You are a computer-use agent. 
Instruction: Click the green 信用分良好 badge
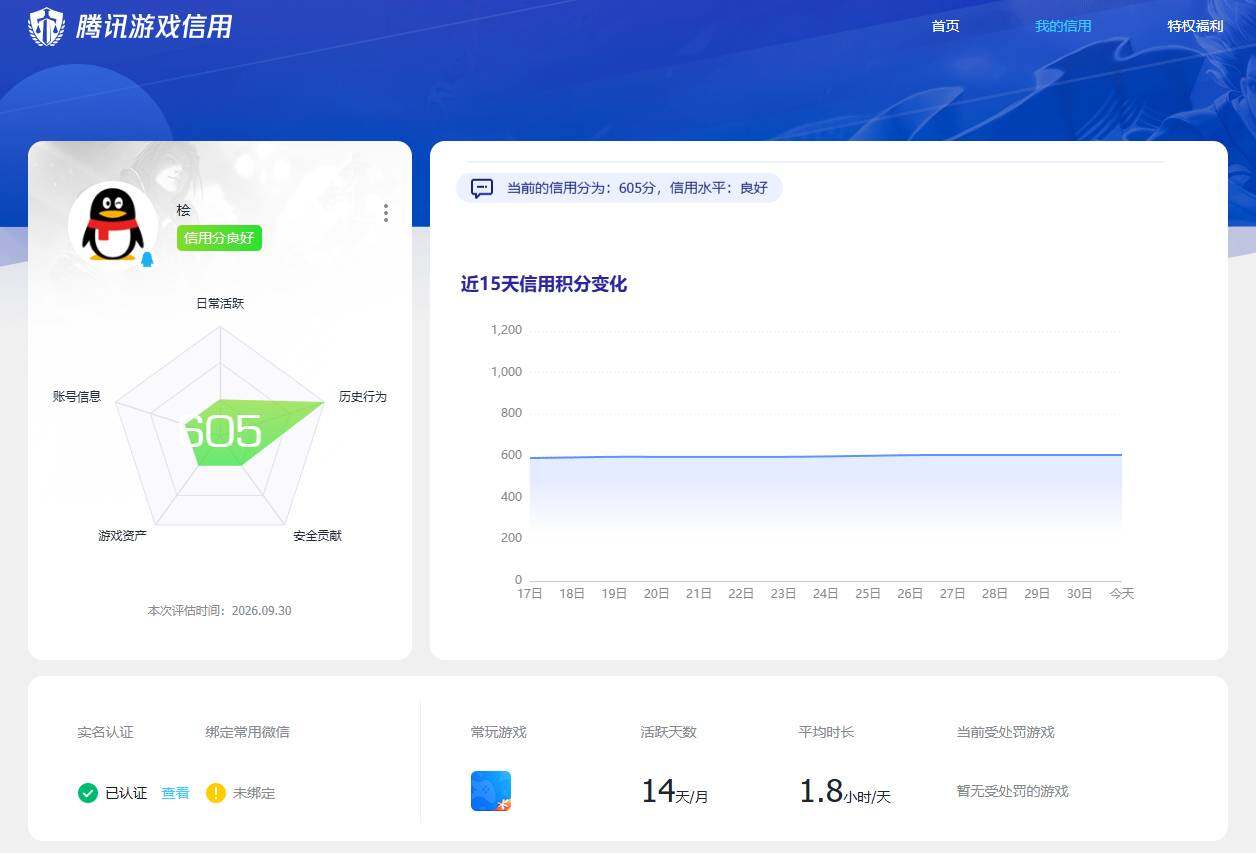point(219,238)
